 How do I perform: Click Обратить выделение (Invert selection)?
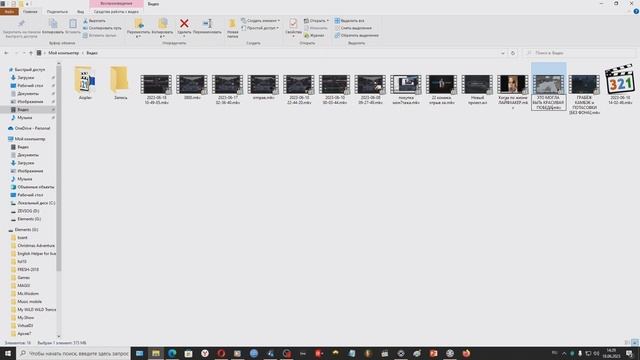356,36
